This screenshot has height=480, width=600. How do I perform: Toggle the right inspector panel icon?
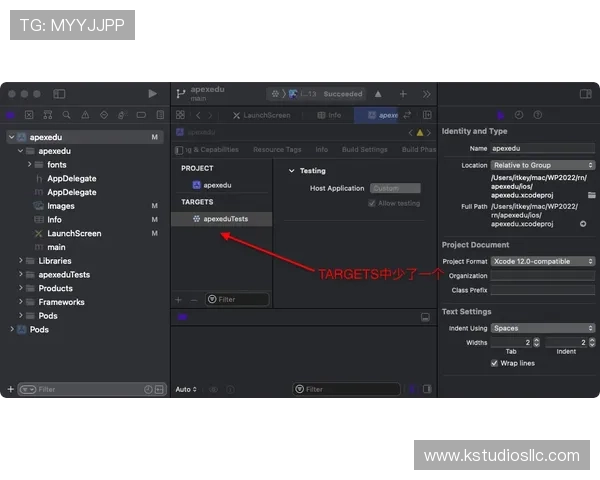(x=585, y=94)
